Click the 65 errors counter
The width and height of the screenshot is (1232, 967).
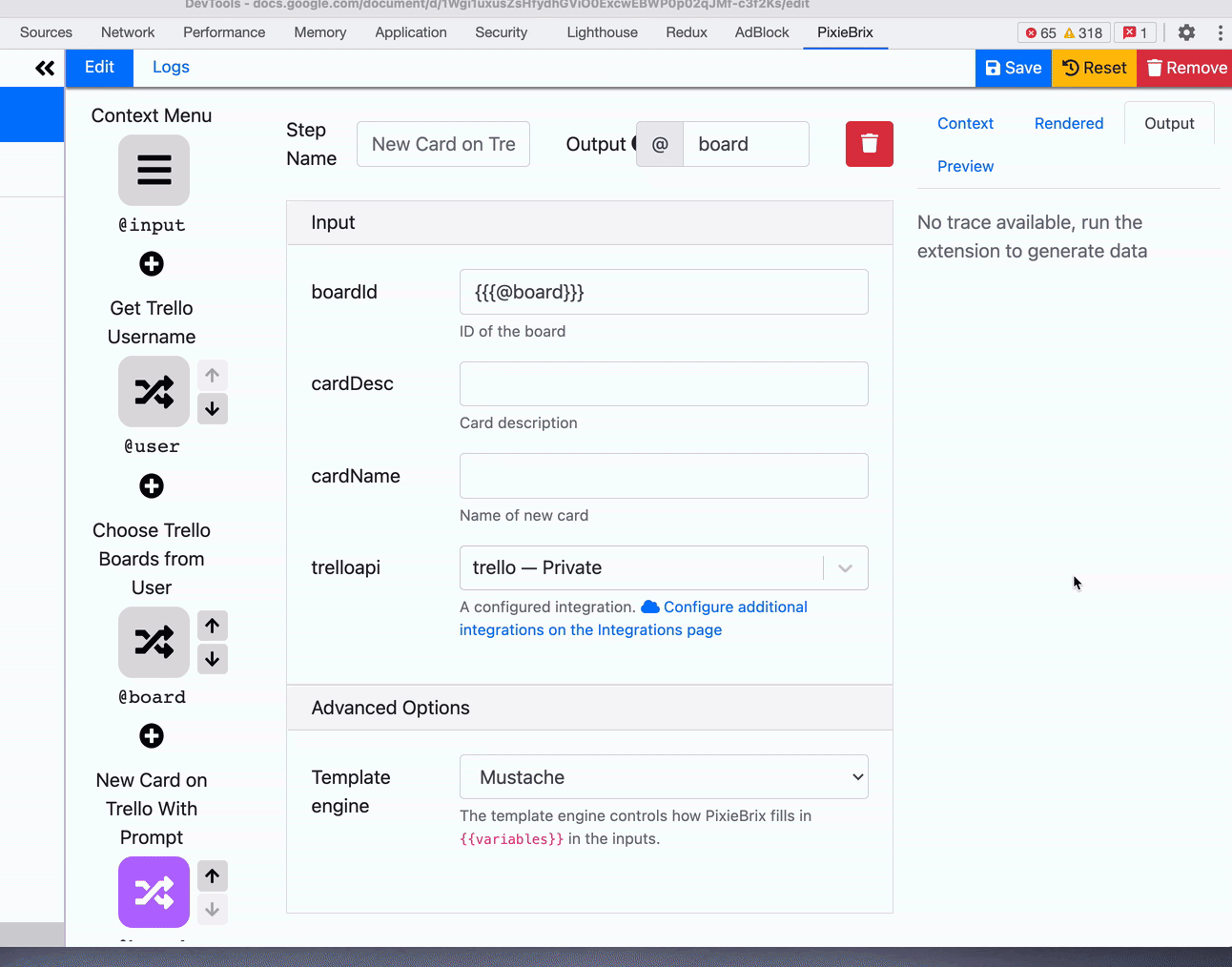[x=1040, y=32]
